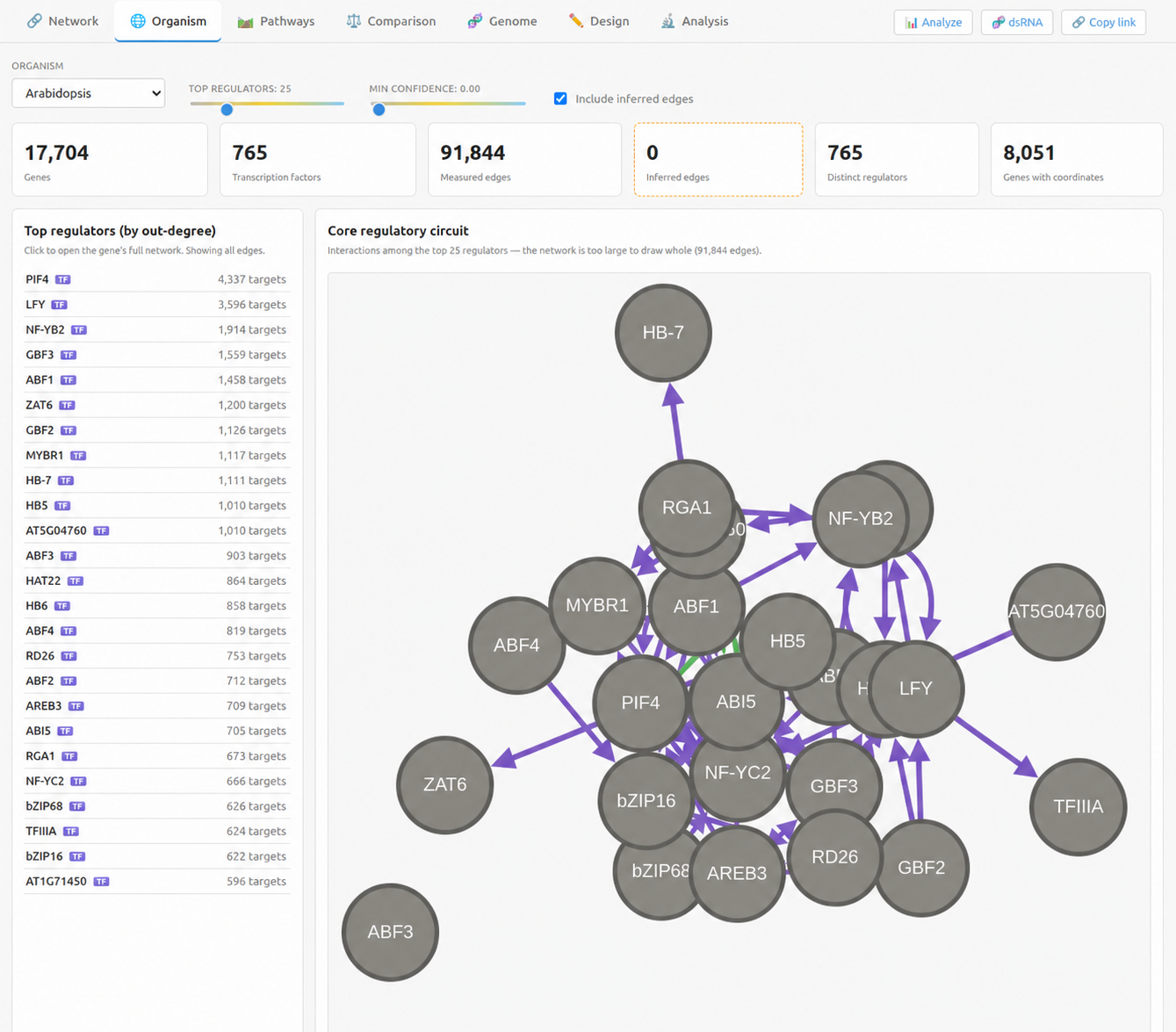
Task: Select the RGA1 node in the graph
Action: [686, 507]
